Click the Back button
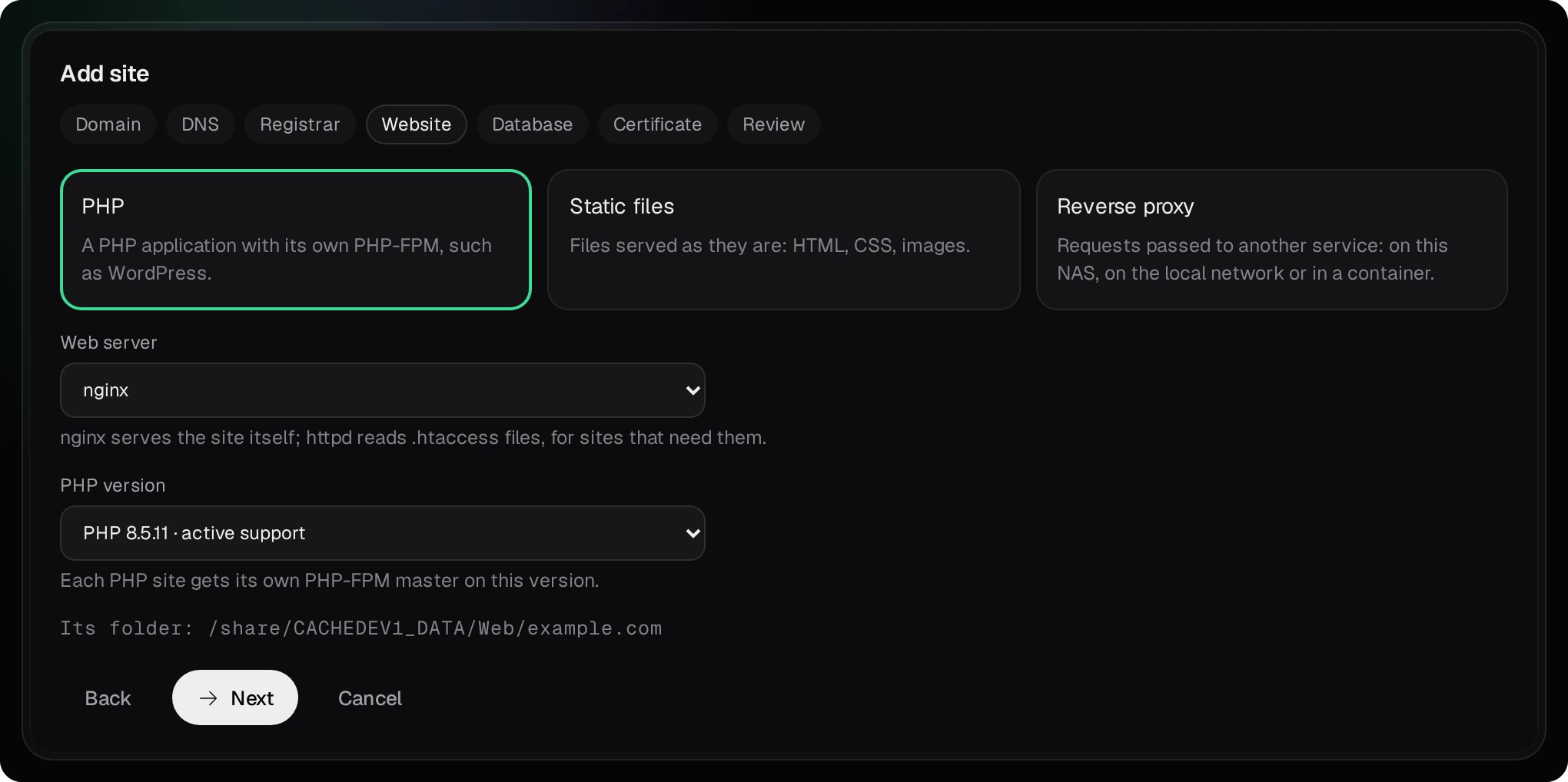The width and height of the screenshot is (1568, 782). 108,698
